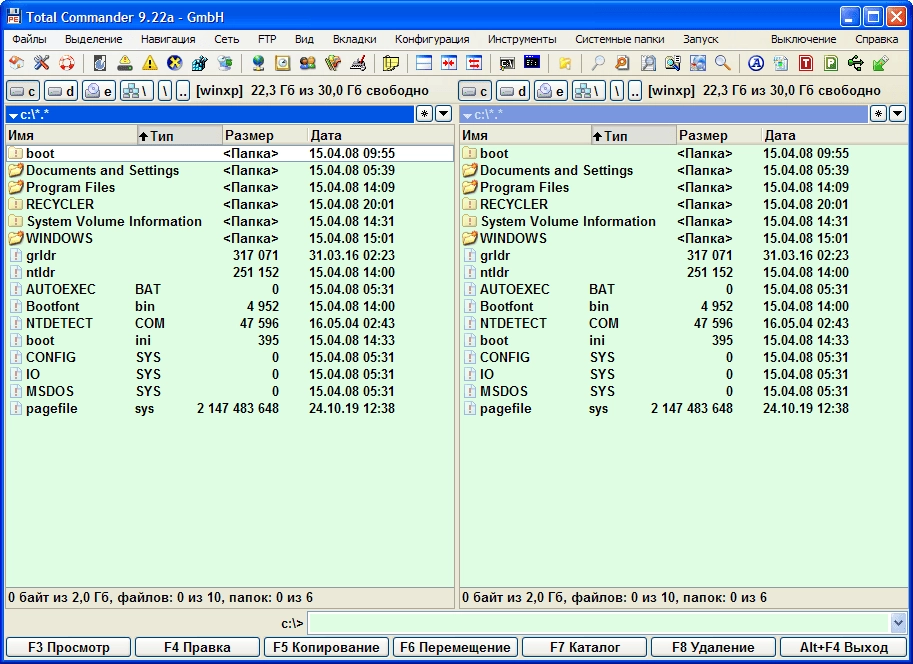Open left panel favorites asterisk button
The image size is (913, 664).
tap(424, 114)
